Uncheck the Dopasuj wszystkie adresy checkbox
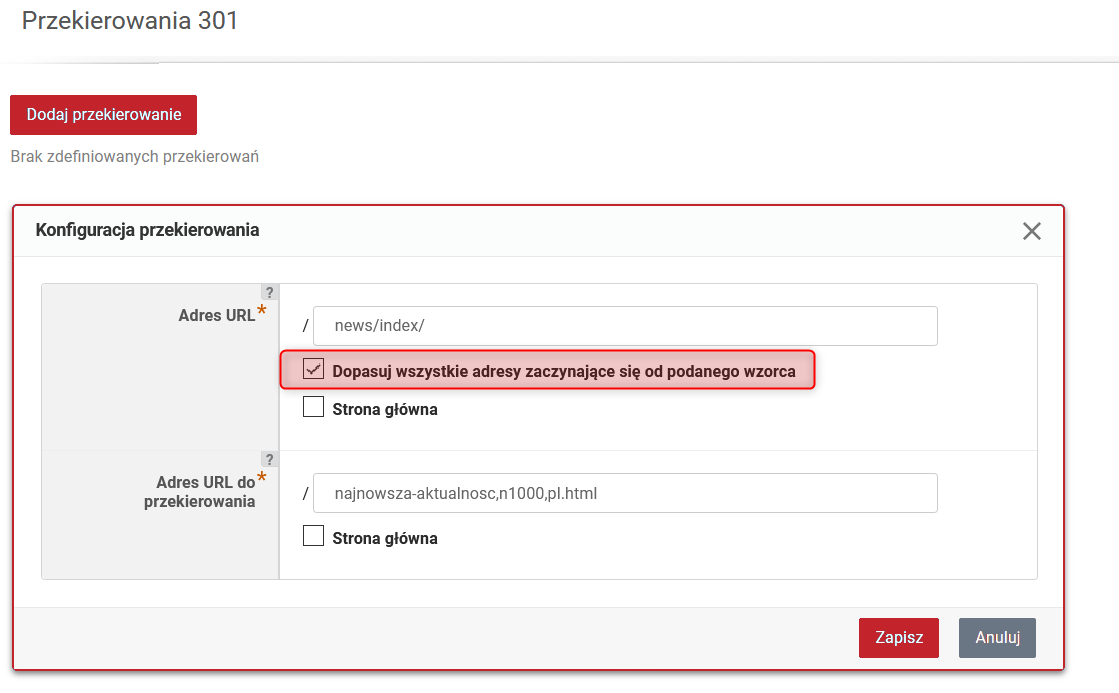1119x693 pixels. 313,369
